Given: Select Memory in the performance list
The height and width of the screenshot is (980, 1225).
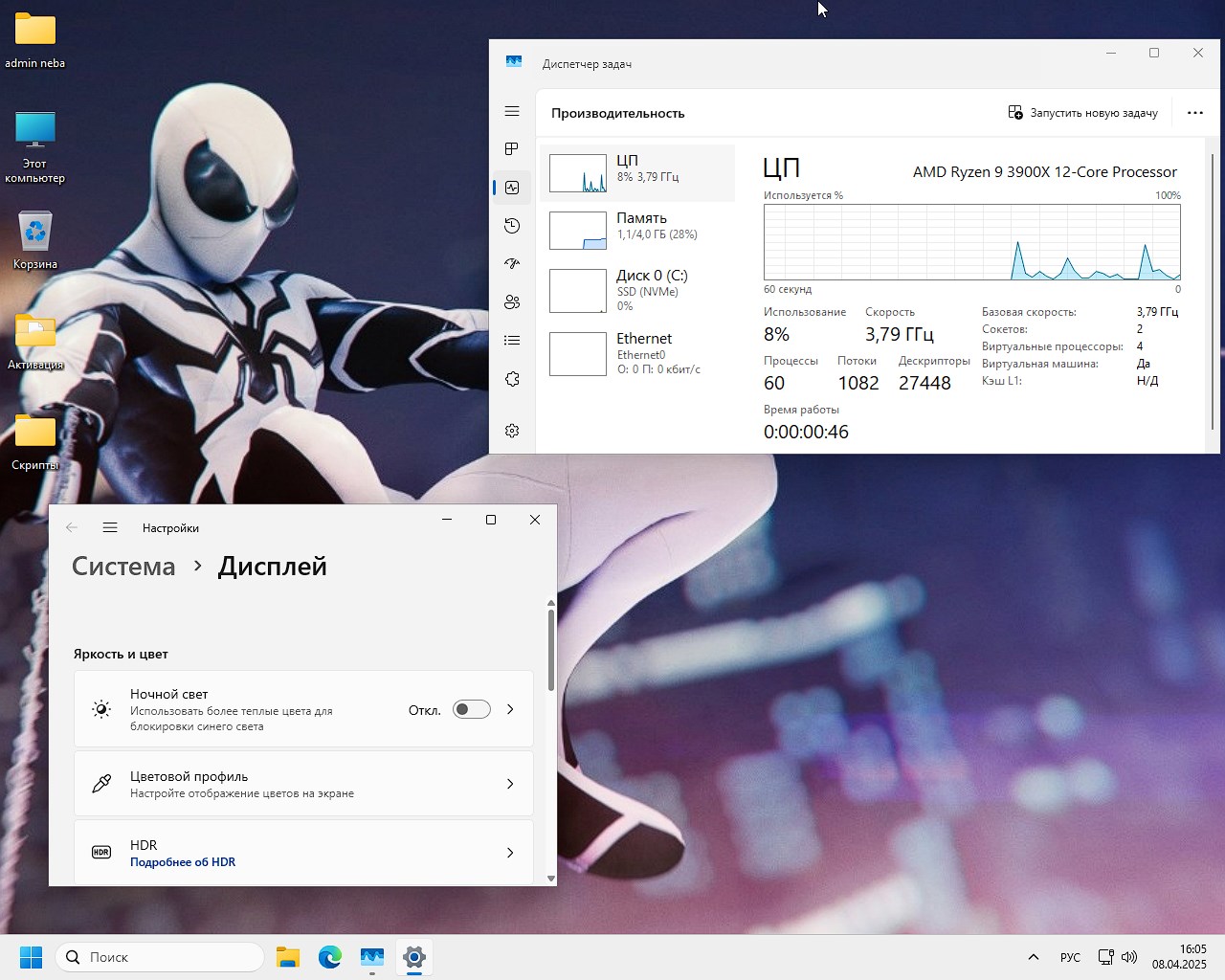Looking at the screenshot, I should pyautogui.click(x=637, y=230).
